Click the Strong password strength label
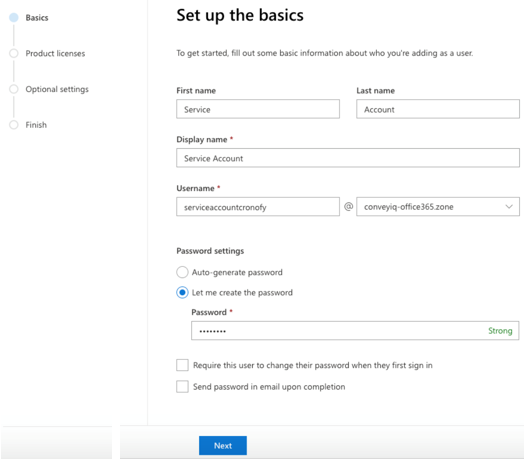Viewport: 529px width, 459px height. point(500,331)
